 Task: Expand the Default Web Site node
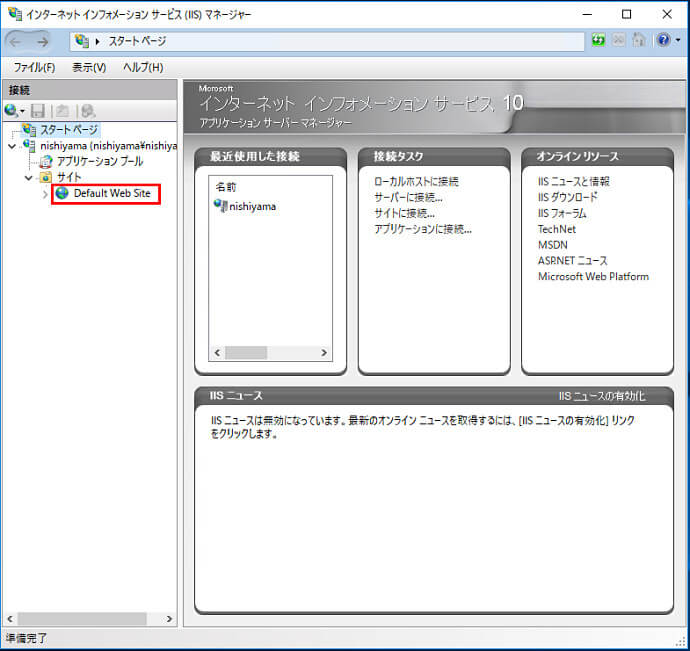coord(45,193)
